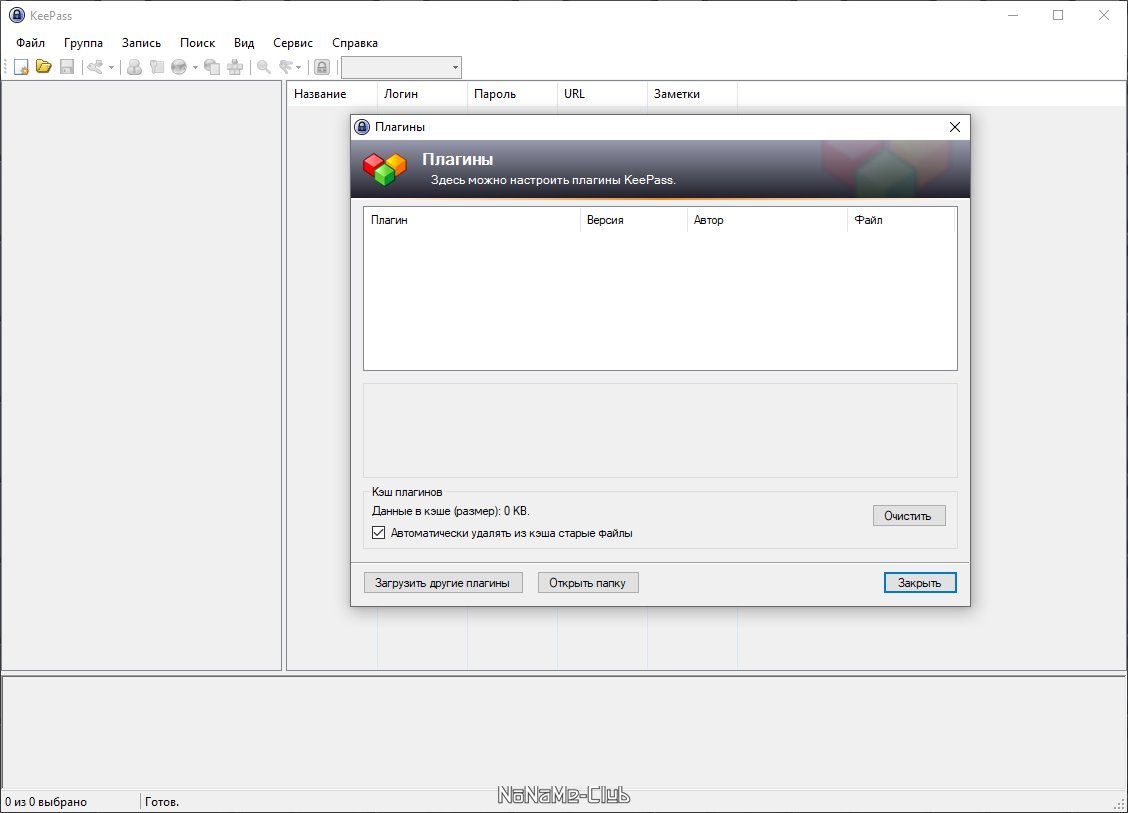Toggle automatic deletion of old cache files
Image resolution: width=1128 pixels, height=813 pixels.
click(378, 533)
